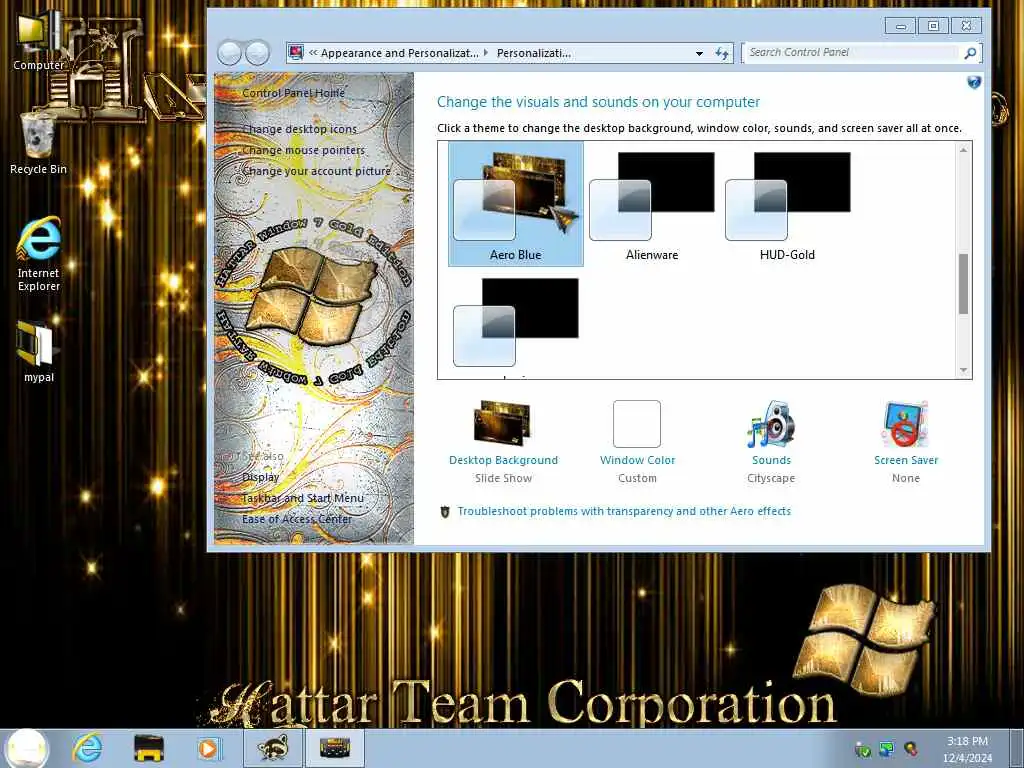Click the Window Color text link
The image size is (1024, 768).
[x=637, y=460]
